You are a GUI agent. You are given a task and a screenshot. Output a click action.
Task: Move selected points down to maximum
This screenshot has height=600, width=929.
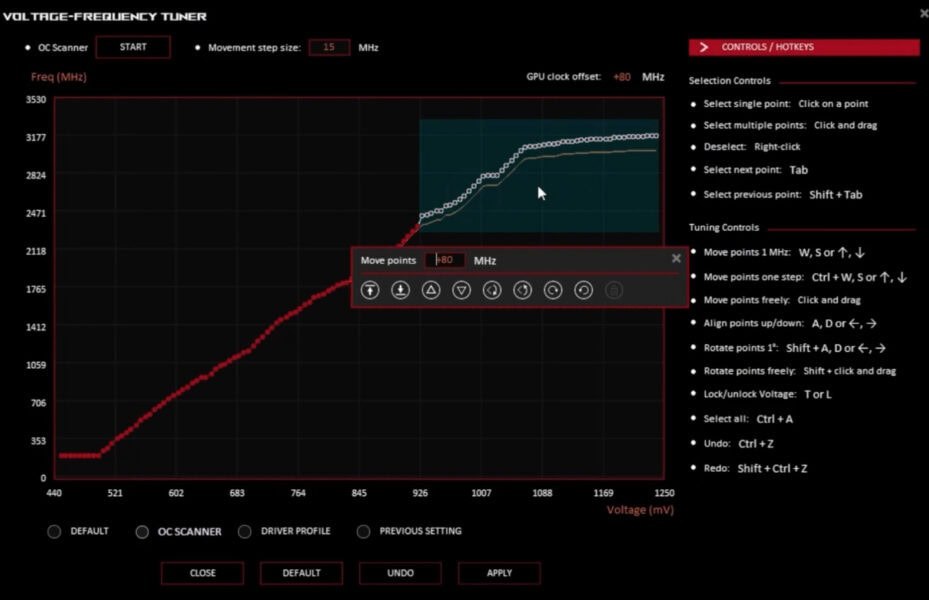[x=399, y=290]
